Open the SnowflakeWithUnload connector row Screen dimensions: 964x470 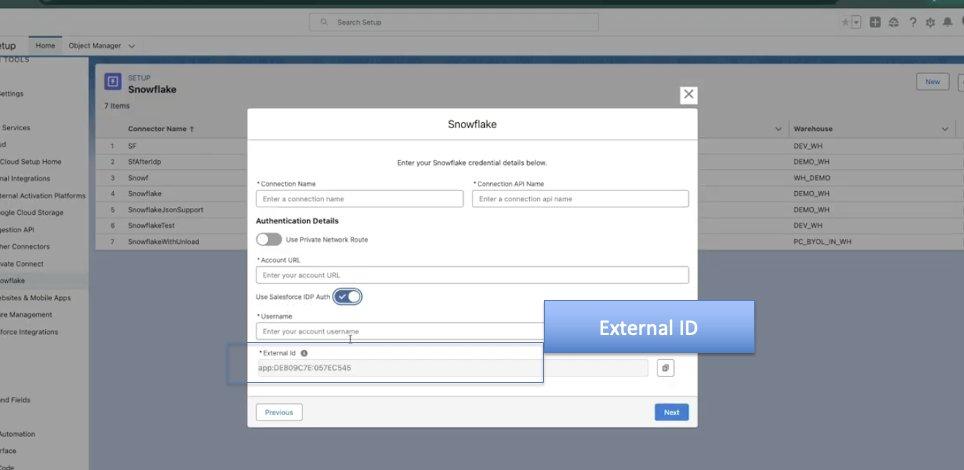(164, 242)
